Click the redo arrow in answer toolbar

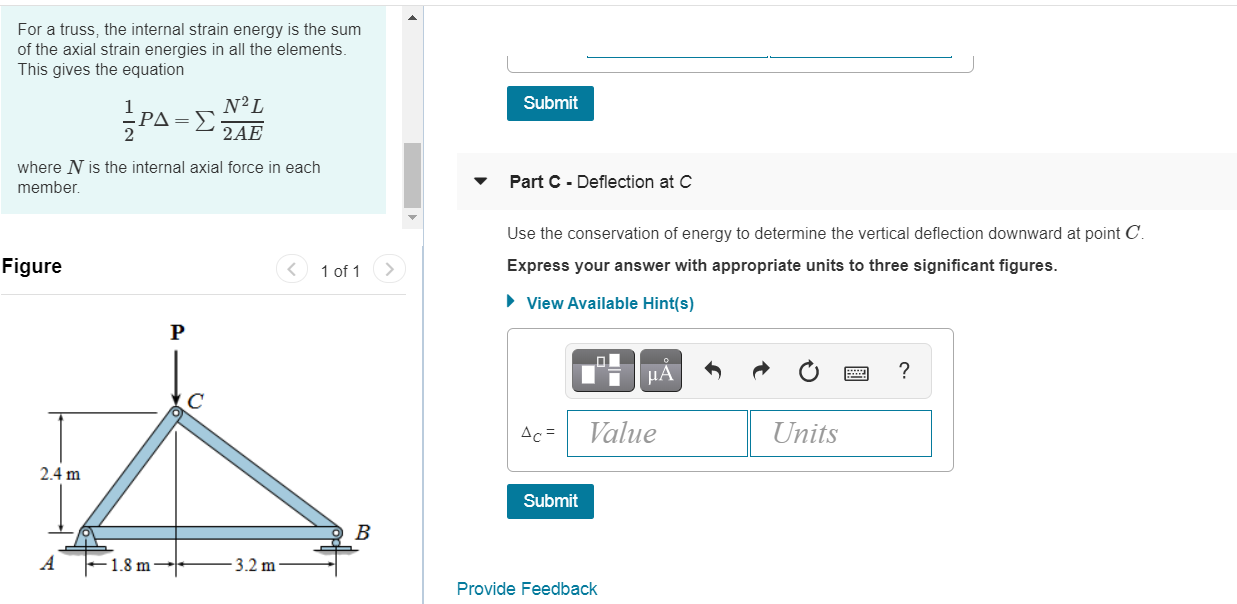tap(760, 370)
